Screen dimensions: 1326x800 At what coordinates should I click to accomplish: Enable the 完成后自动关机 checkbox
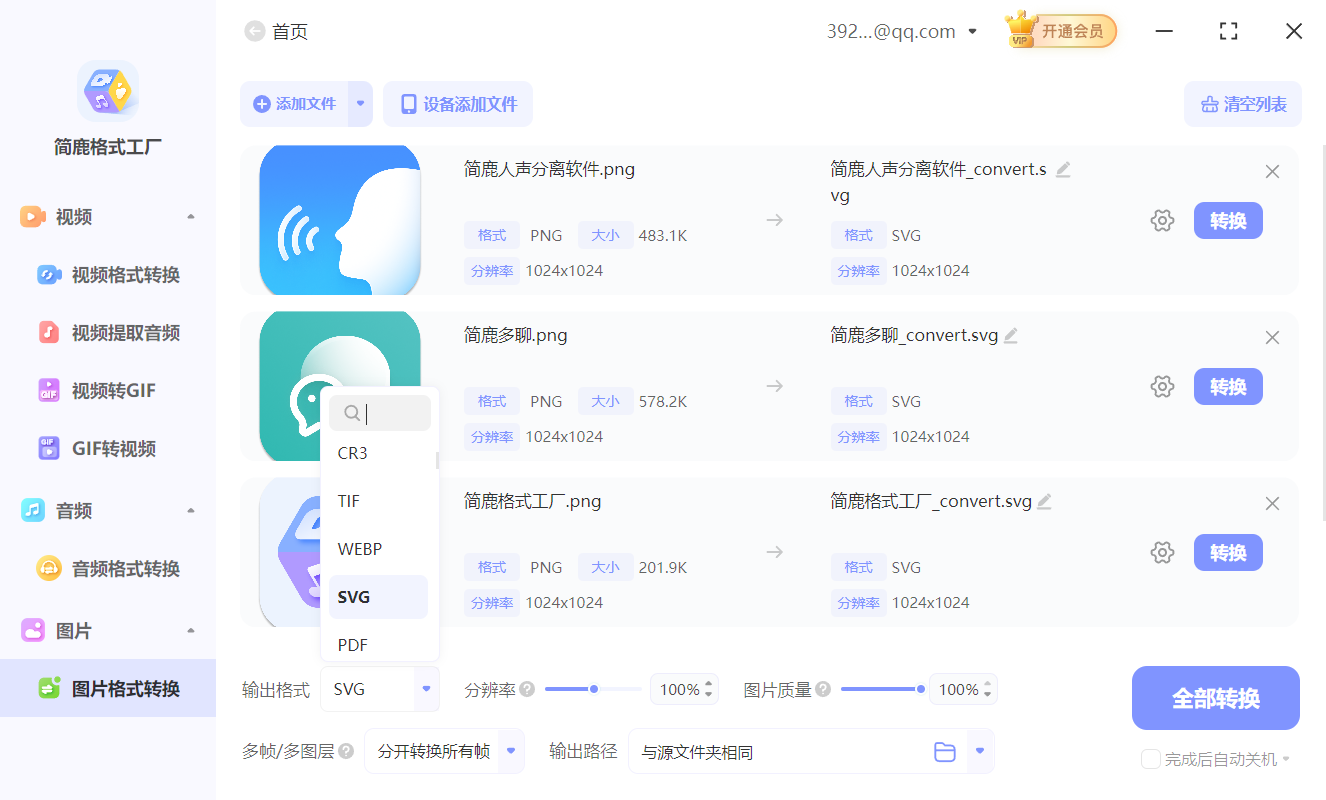[x=1150, y=759]
